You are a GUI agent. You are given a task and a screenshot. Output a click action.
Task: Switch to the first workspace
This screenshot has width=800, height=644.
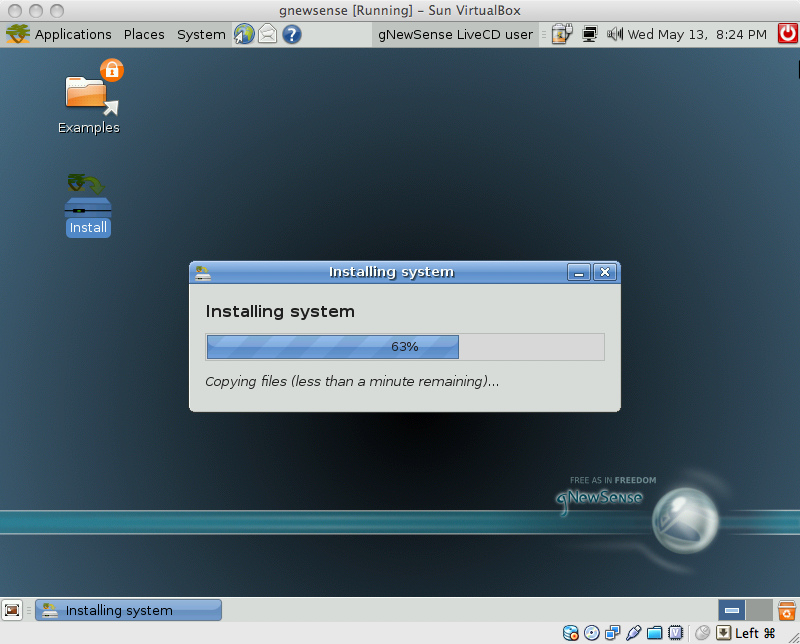(x=732, y=610)
